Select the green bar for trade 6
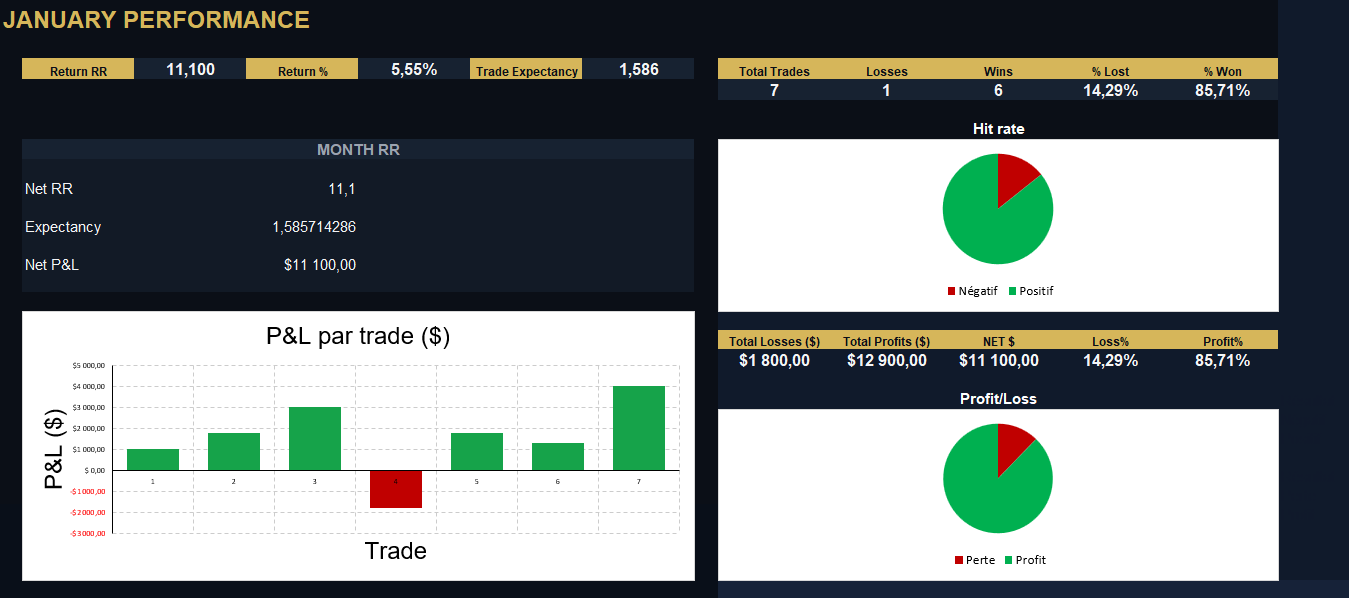Screen dimensions: 1349x598 (x=558, y=456)
